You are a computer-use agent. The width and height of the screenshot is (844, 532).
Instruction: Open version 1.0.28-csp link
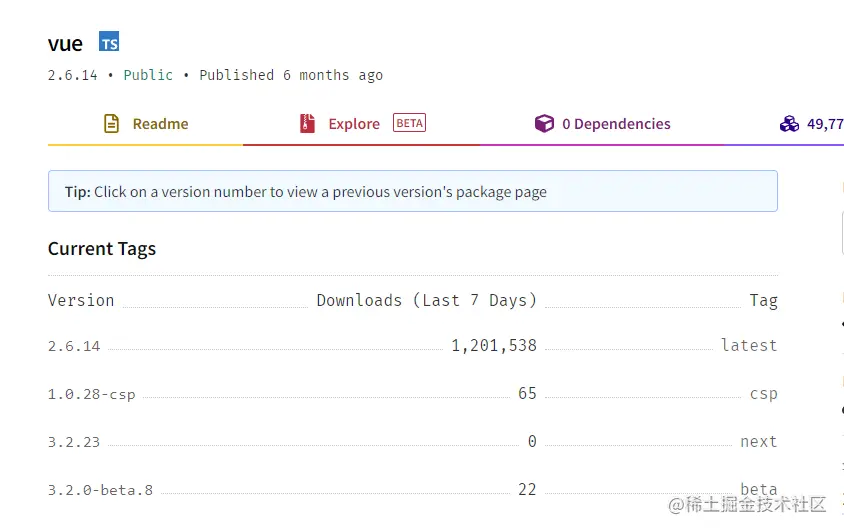[x=92, y=394]
